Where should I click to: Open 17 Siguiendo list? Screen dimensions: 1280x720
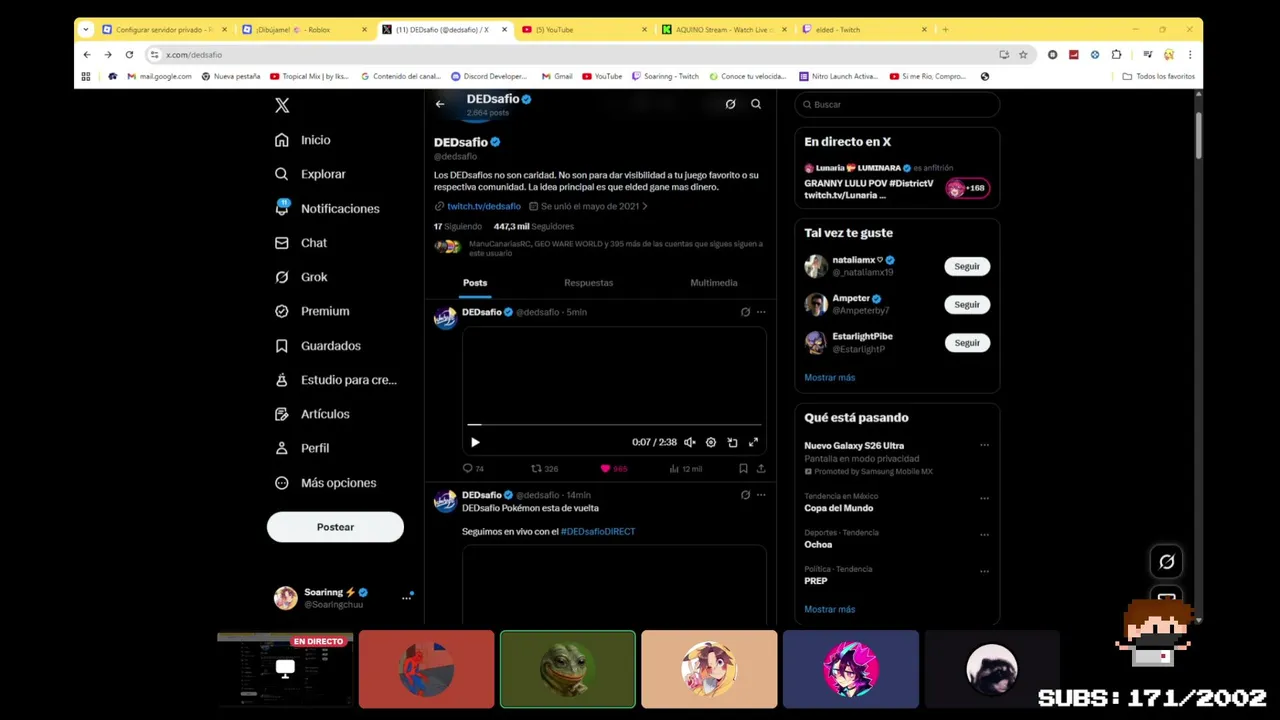pos(457,226)
